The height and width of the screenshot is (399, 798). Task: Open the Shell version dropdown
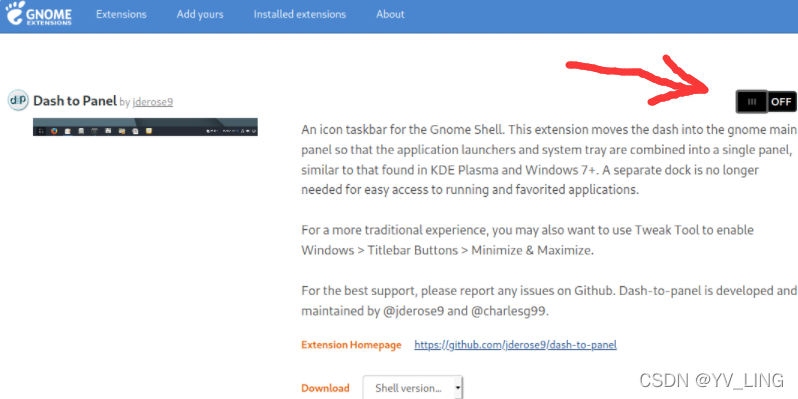coord(413,388)
